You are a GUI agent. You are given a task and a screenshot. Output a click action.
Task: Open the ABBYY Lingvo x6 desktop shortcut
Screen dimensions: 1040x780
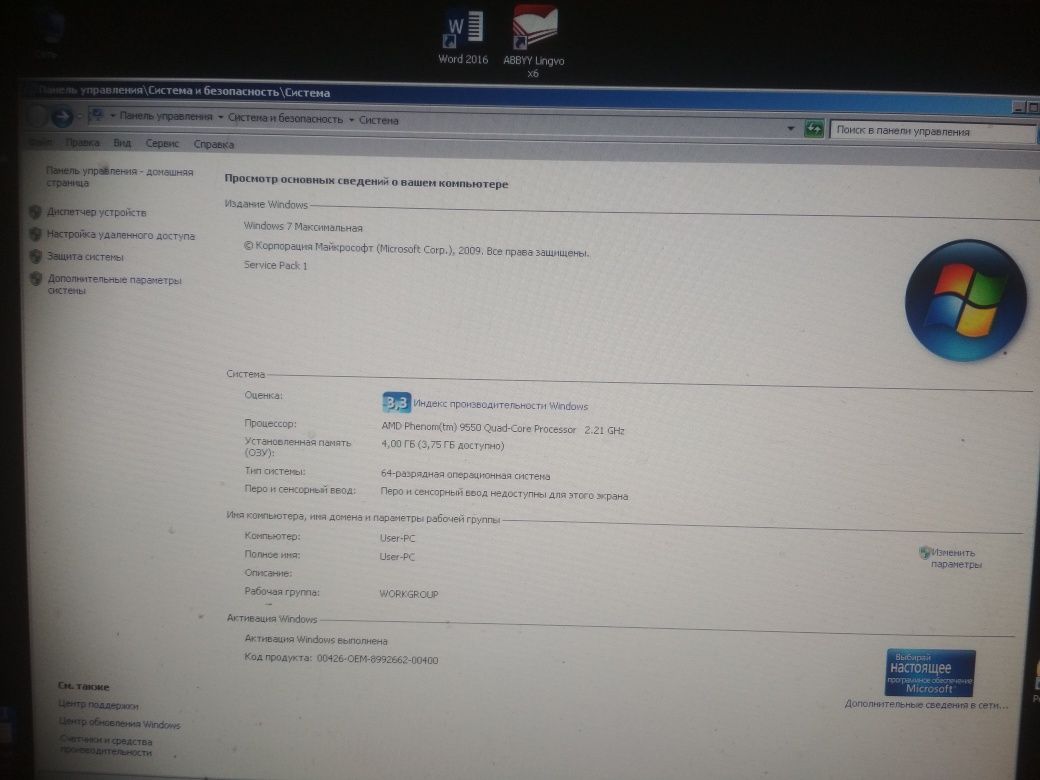tap(534, 41)
